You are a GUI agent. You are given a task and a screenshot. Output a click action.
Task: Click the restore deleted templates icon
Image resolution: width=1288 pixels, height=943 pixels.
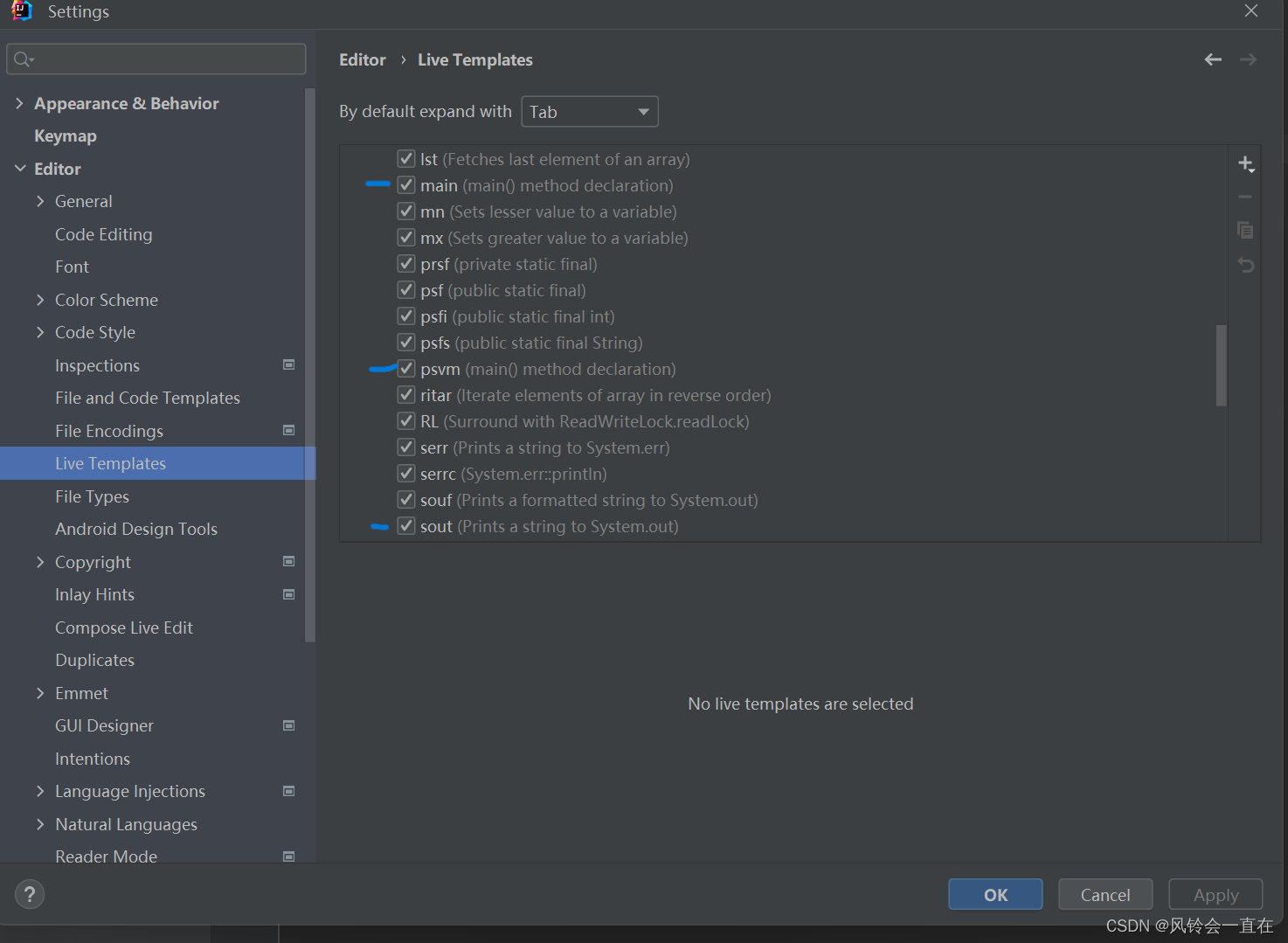coord(1246,264)
